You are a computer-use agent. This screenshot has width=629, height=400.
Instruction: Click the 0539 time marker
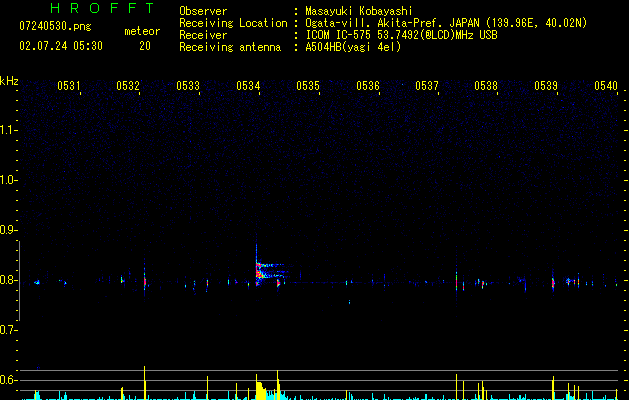(546, 85)
